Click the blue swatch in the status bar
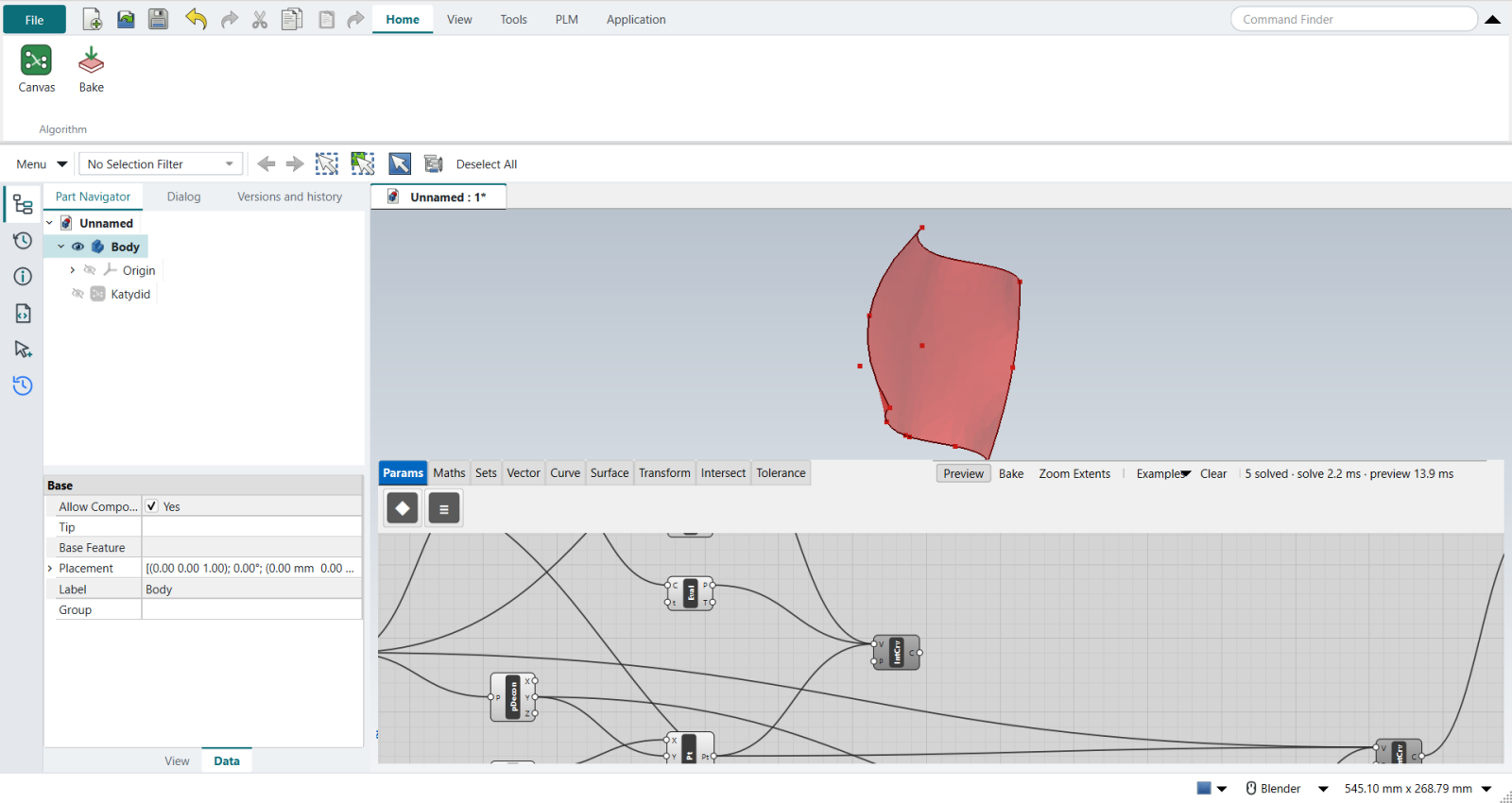Image resolution: width=1512 pixels, height=803 pixels. pyautogui.click(x=1204, y=788)
